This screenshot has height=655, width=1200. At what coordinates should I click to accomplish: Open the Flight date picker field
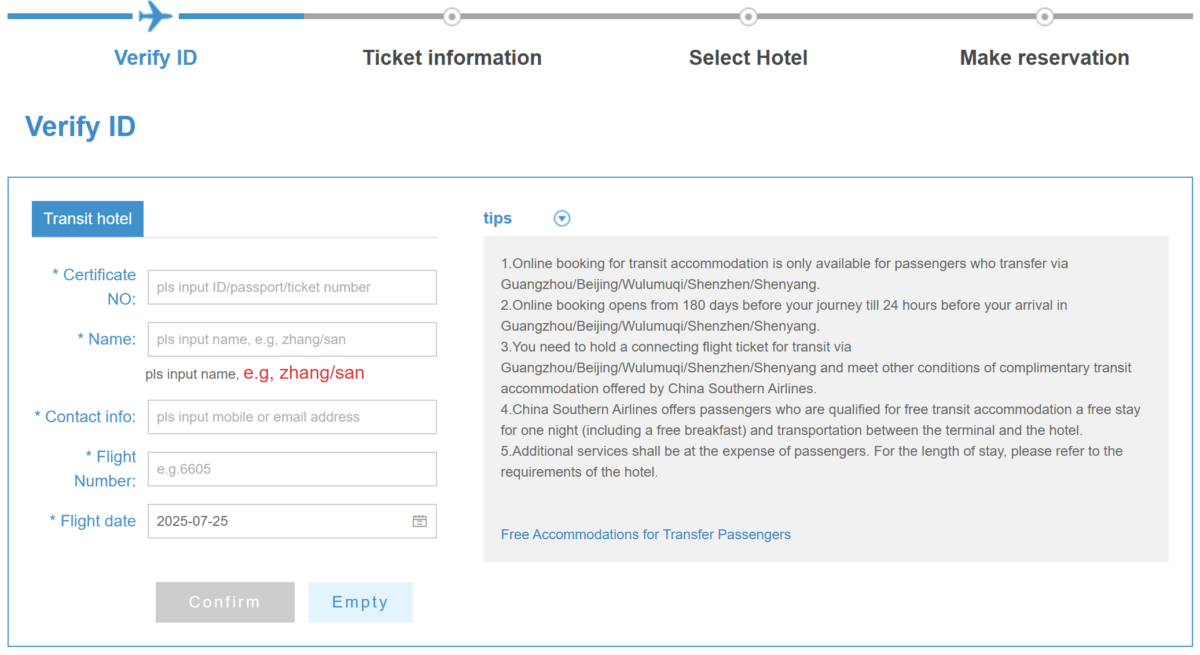click(292, 521)
